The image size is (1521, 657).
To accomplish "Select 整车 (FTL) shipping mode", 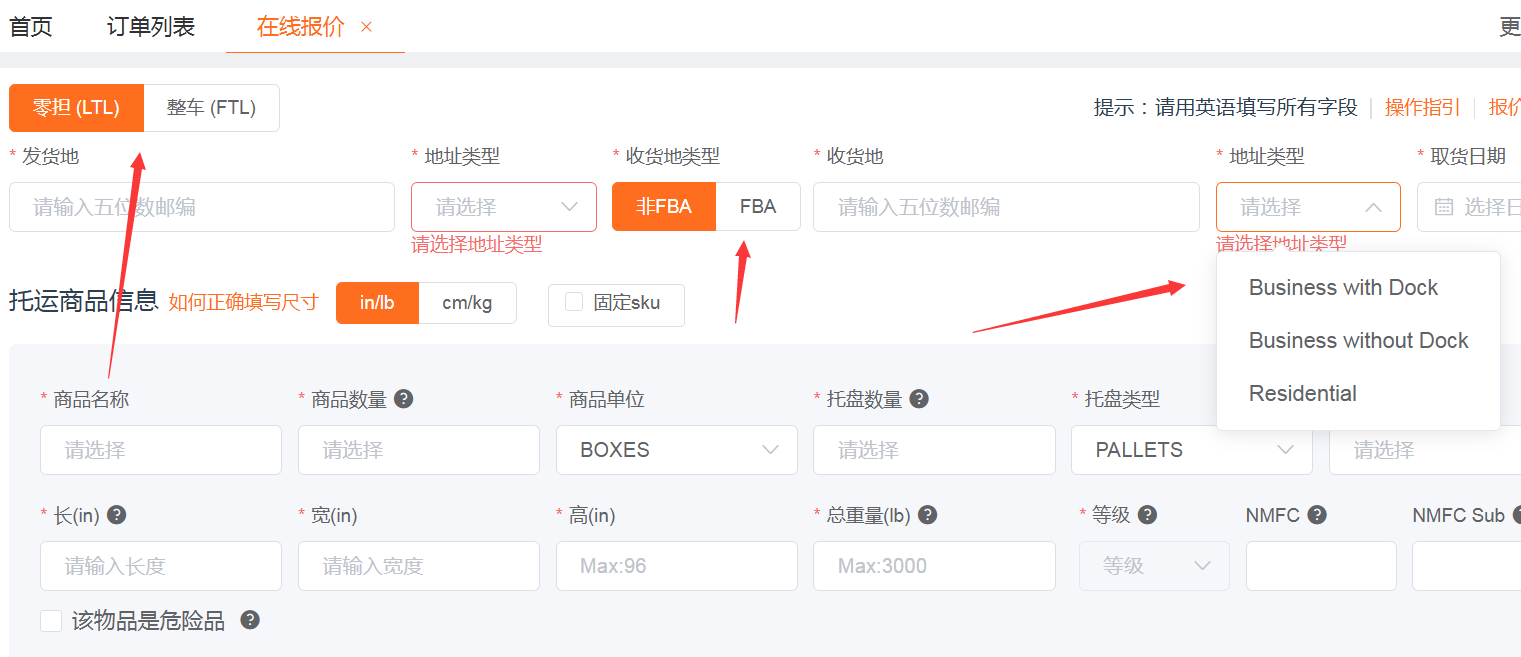I will [211, 108].
